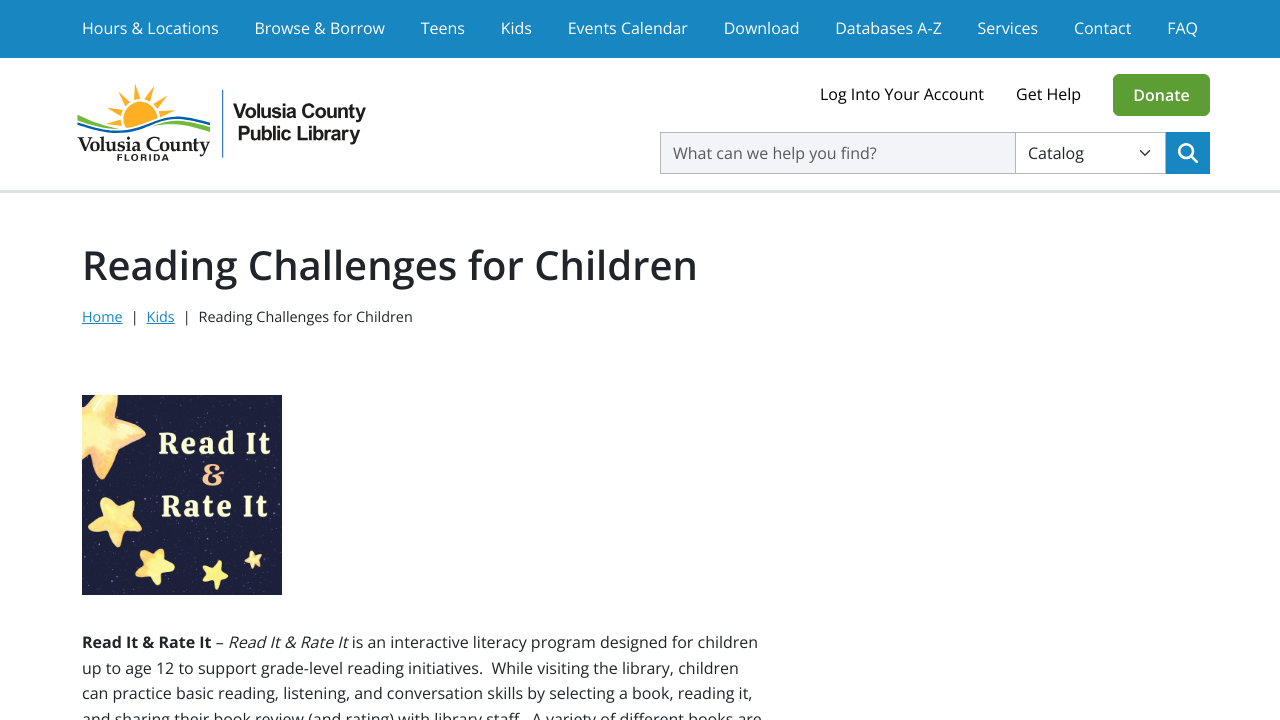The width and height of the screenshot is (1280, 720).
Task: Open the Catalog dropdown chevron
Action: click(1146, 152)
